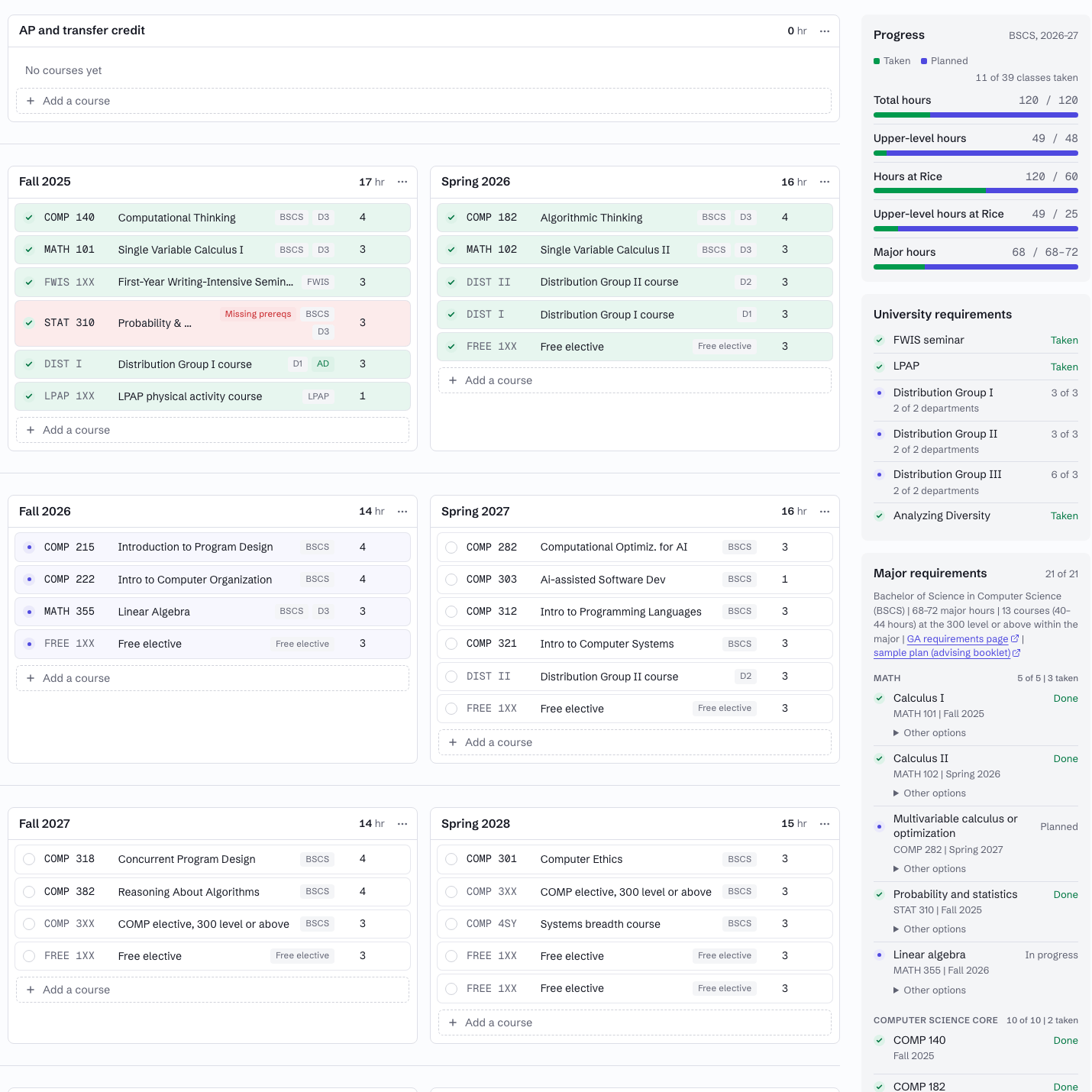The image size is (1092, 1092).
Task: Click the status dot next to Multivariable calculus requirement
Action: [879, 826]
